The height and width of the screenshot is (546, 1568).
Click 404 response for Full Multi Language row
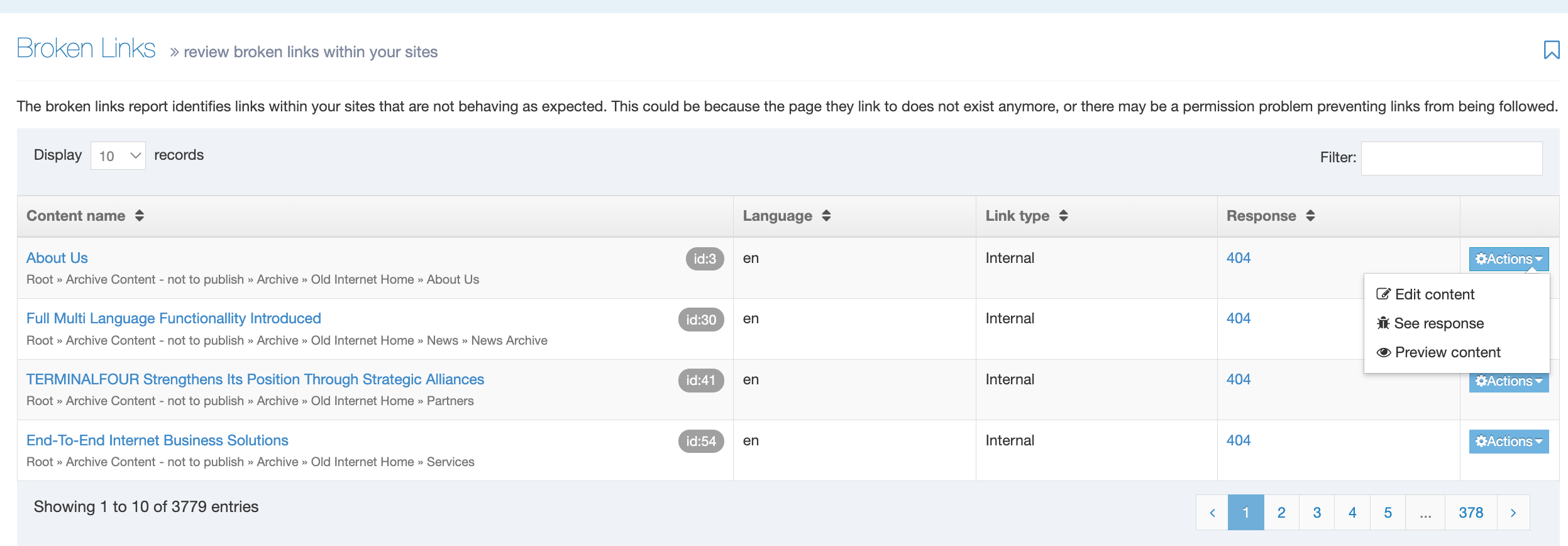click(1239, 318)
